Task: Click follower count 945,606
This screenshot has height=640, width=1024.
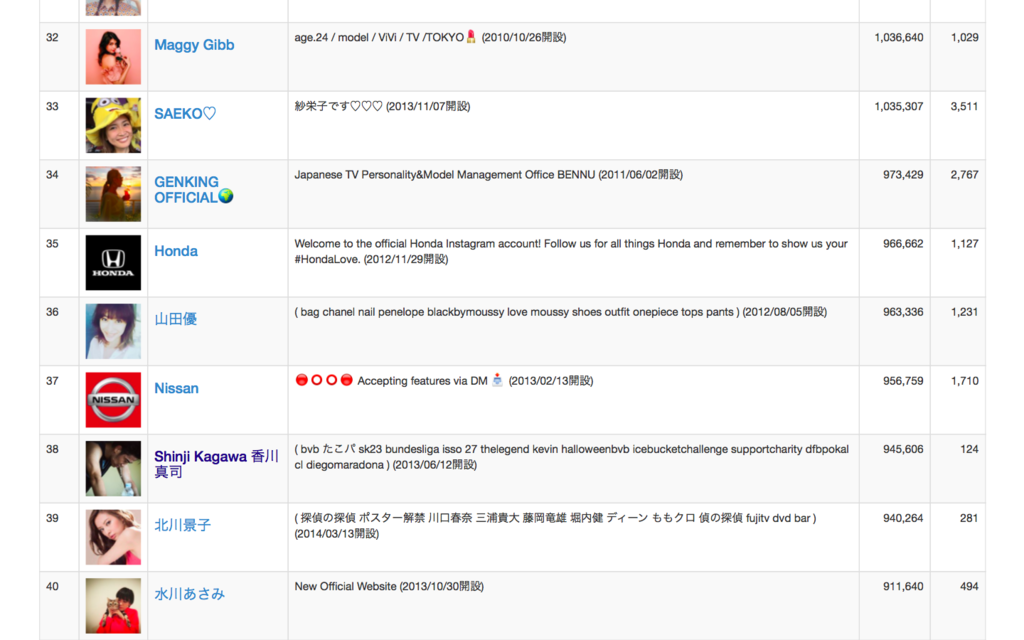Action: pyautogui.click(x=903, y=449)
